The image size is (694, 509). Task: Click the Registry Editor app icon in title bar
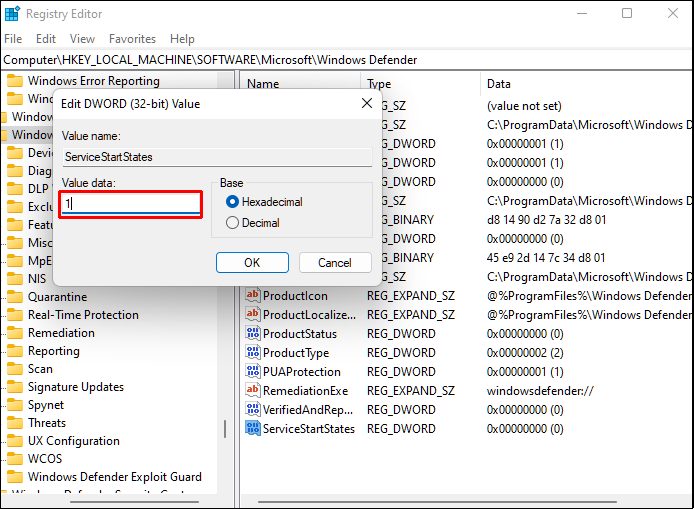point(12,14)
